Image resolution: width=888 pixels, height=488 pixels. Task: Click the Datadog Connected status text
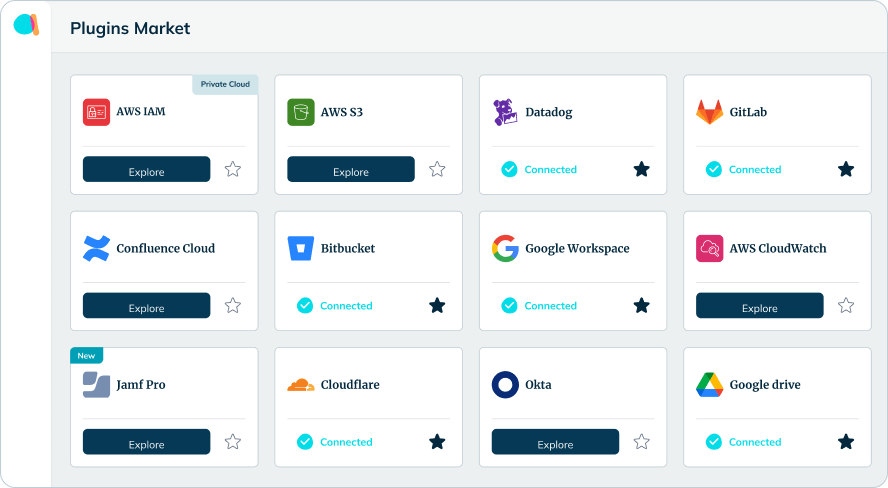pyautogui.click(x=550, y=169)
